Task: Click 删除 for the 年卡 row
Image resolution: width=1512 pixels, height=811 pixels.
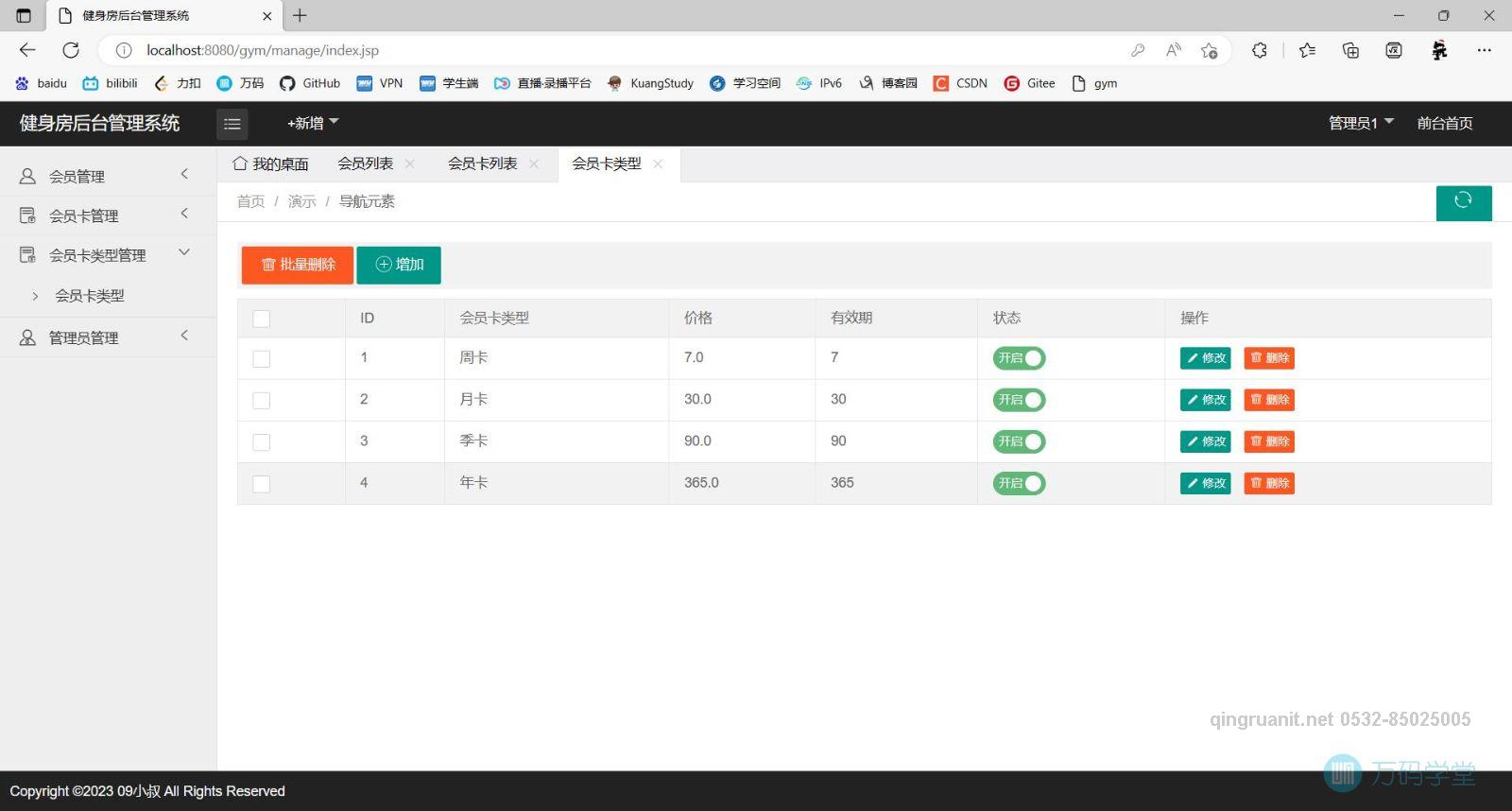Action: click(x=1269, y=483)
